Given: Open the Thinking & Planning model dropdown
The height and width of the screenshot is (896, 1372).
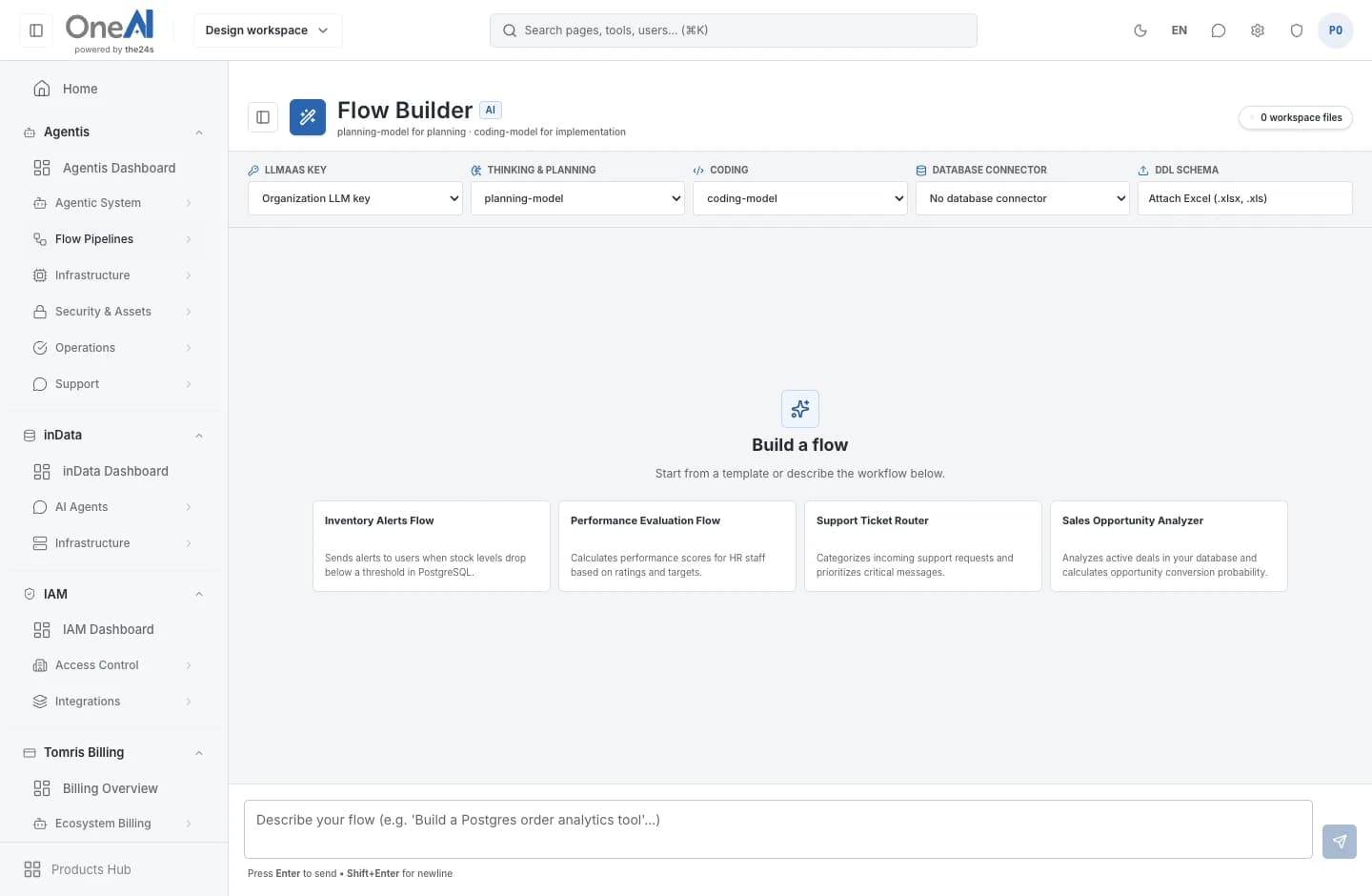Looking at the screenshot, I should pos(577,198).
